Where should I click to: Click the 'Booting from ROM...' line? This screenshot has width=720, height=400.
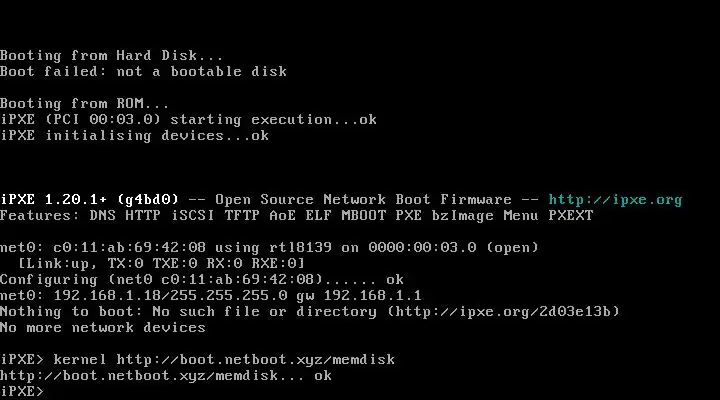click(84, 103)
